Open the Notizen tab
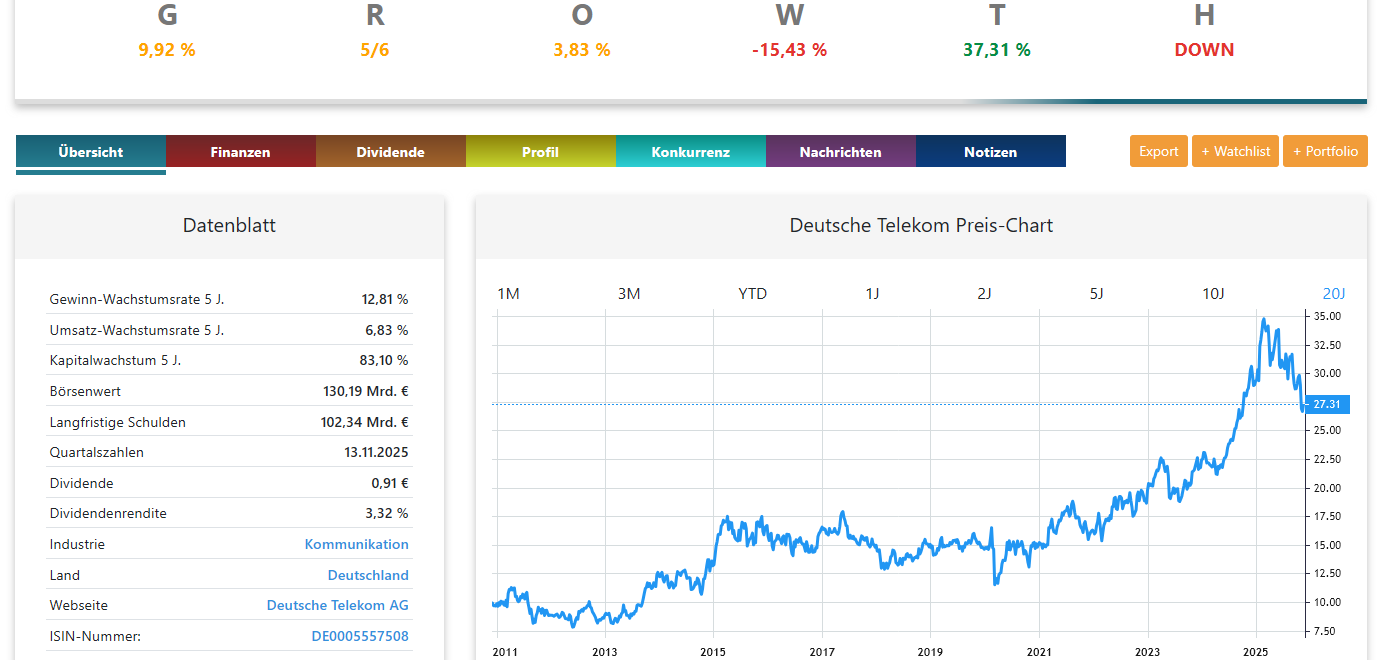The width and height of the screenshot is (1382, 660). pyautogui.click(x=990, y=152)
